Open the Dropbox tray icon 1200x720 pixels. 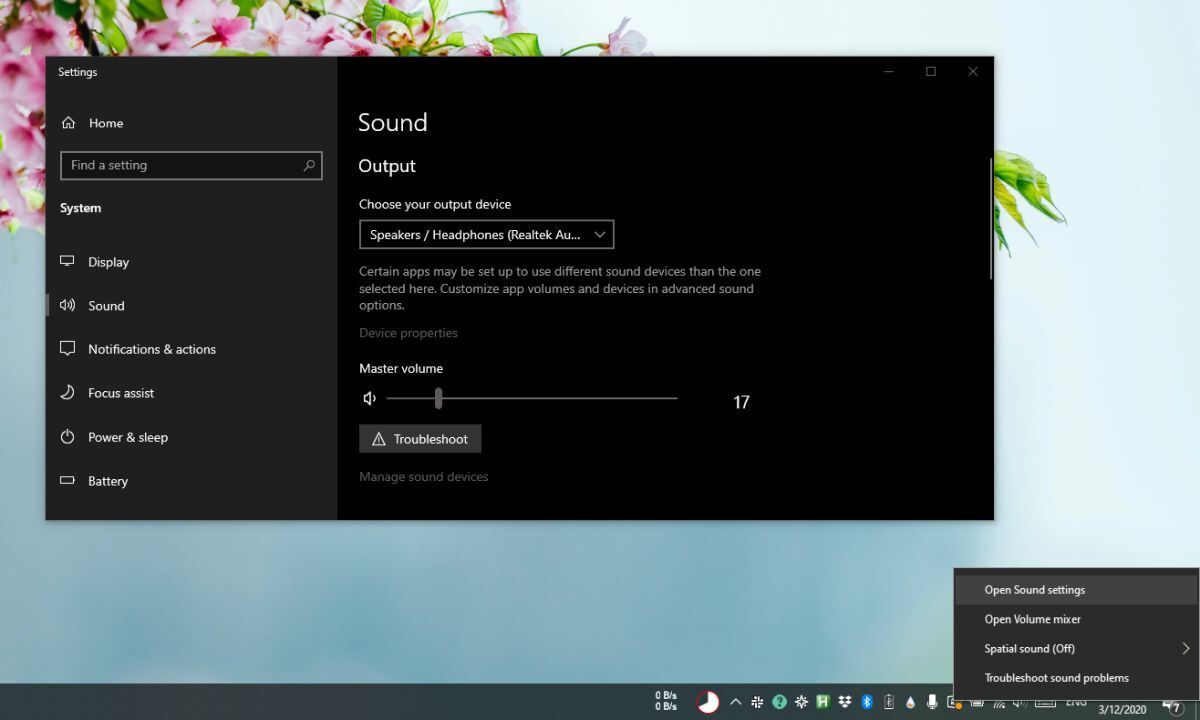[845, 702]
